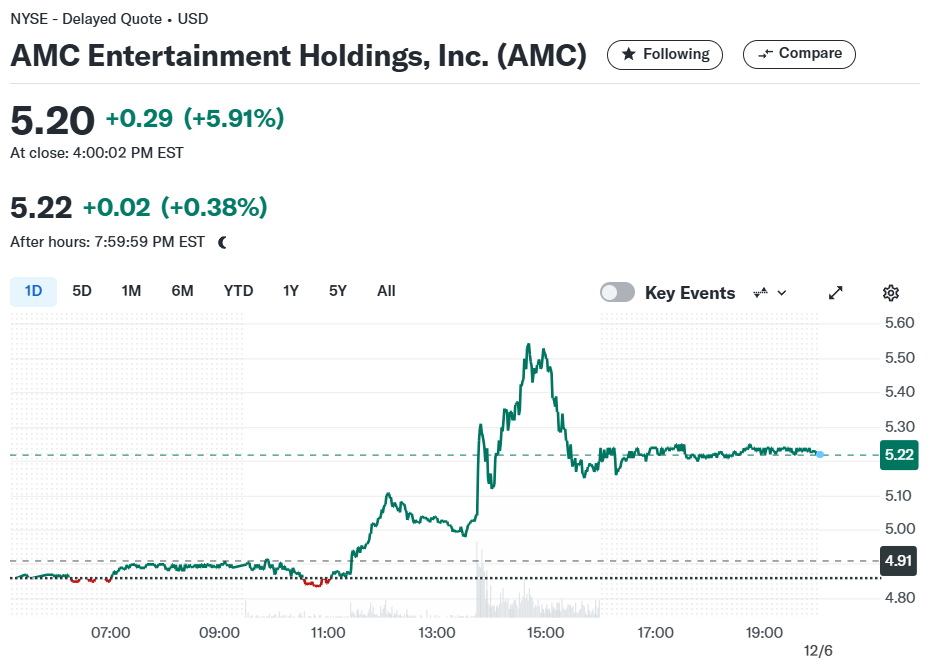Show the 6M chart range
The image size is (928, 665).
point(182,291)
